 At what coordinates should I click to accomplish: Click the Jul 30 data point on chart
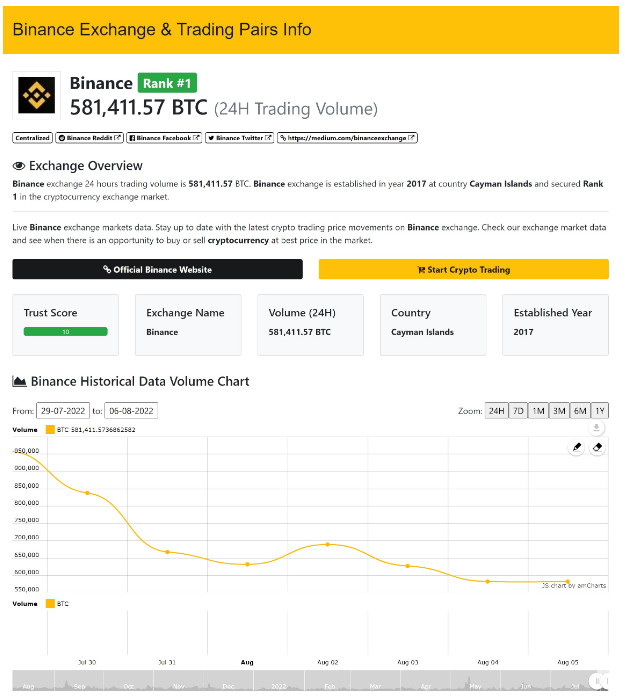[88, 493]
